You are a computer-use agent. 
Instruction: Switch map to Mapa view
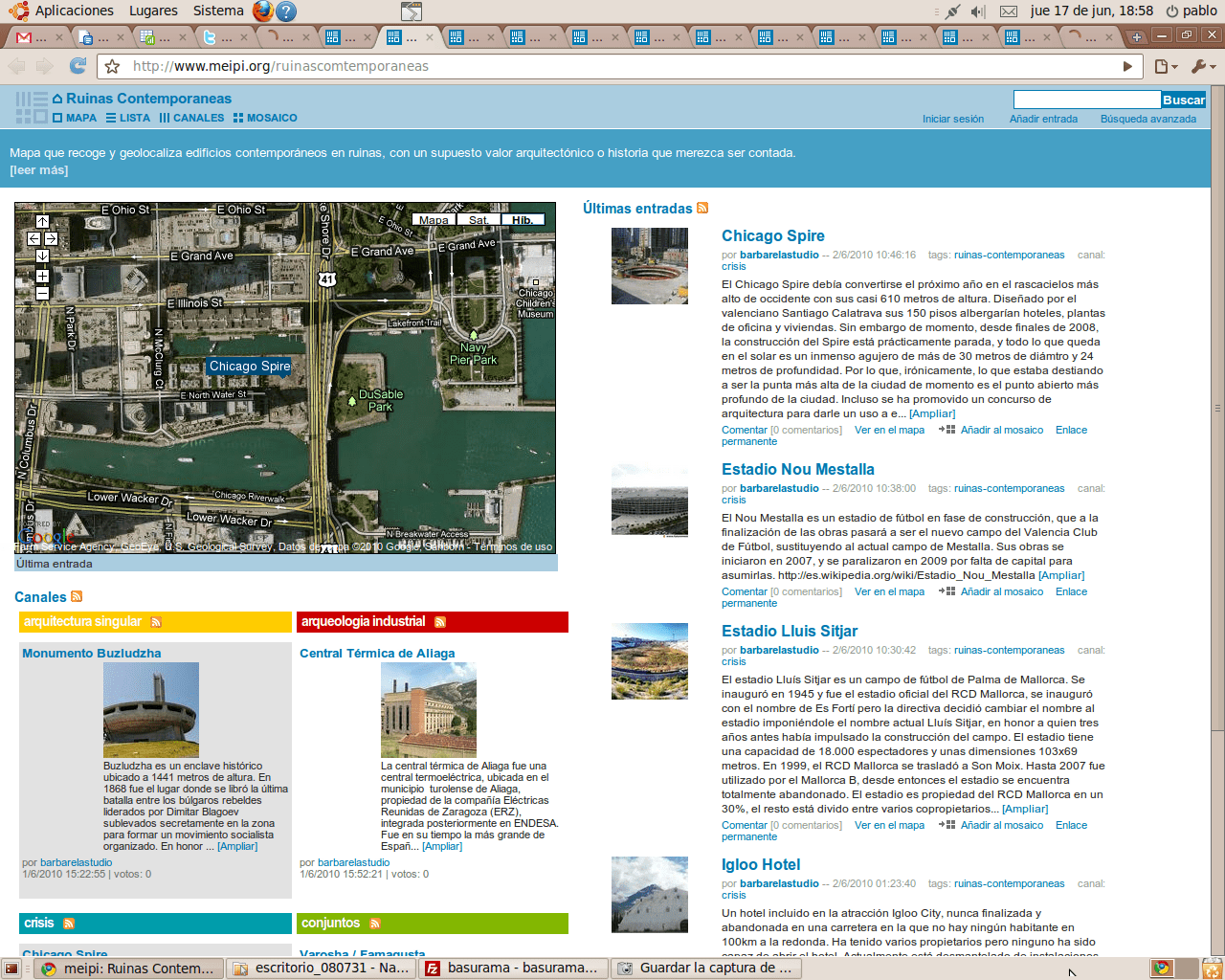pyautogui.click(x=434, y=220)
